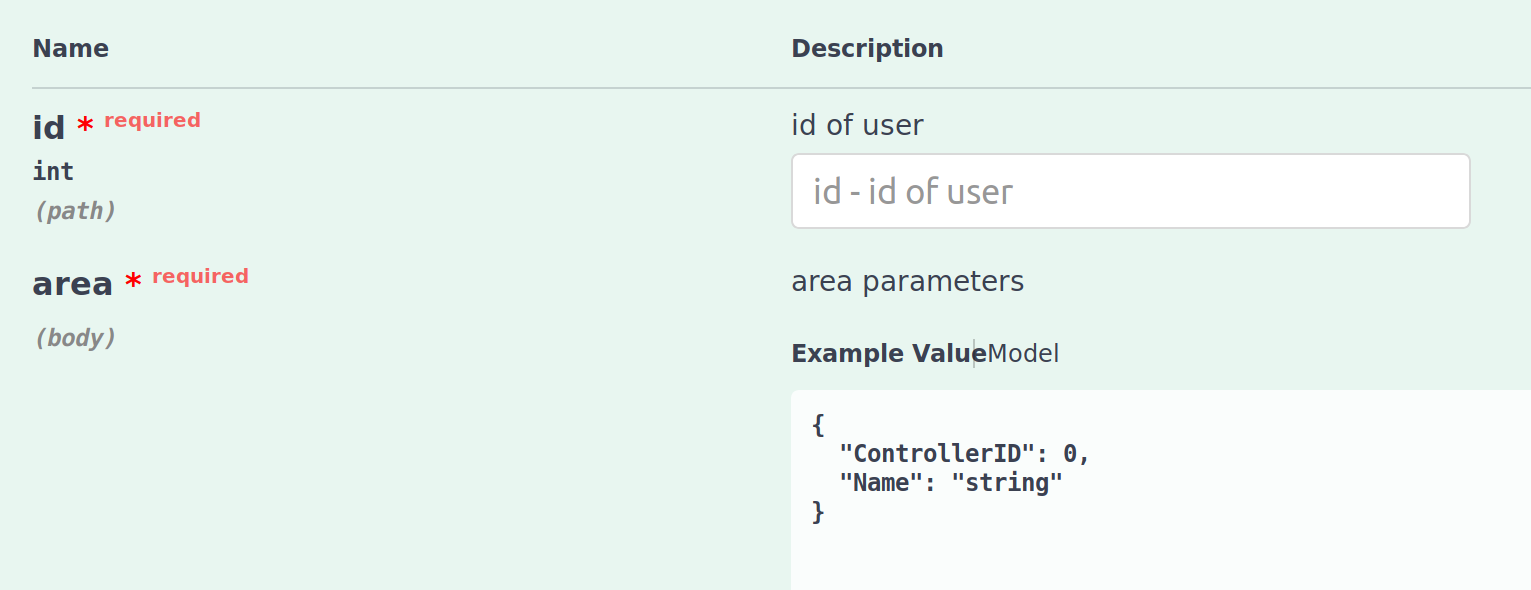Image resolution: width=1531 pixels, height=590 pixels.
Task: Click the id input field
Action: pyautogui.click(x=1130, y=191)
